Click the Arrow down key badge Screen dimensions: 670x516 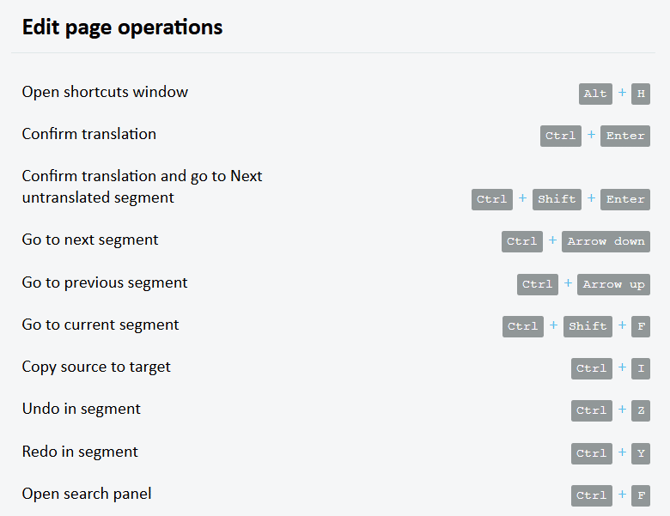point(606,242)
